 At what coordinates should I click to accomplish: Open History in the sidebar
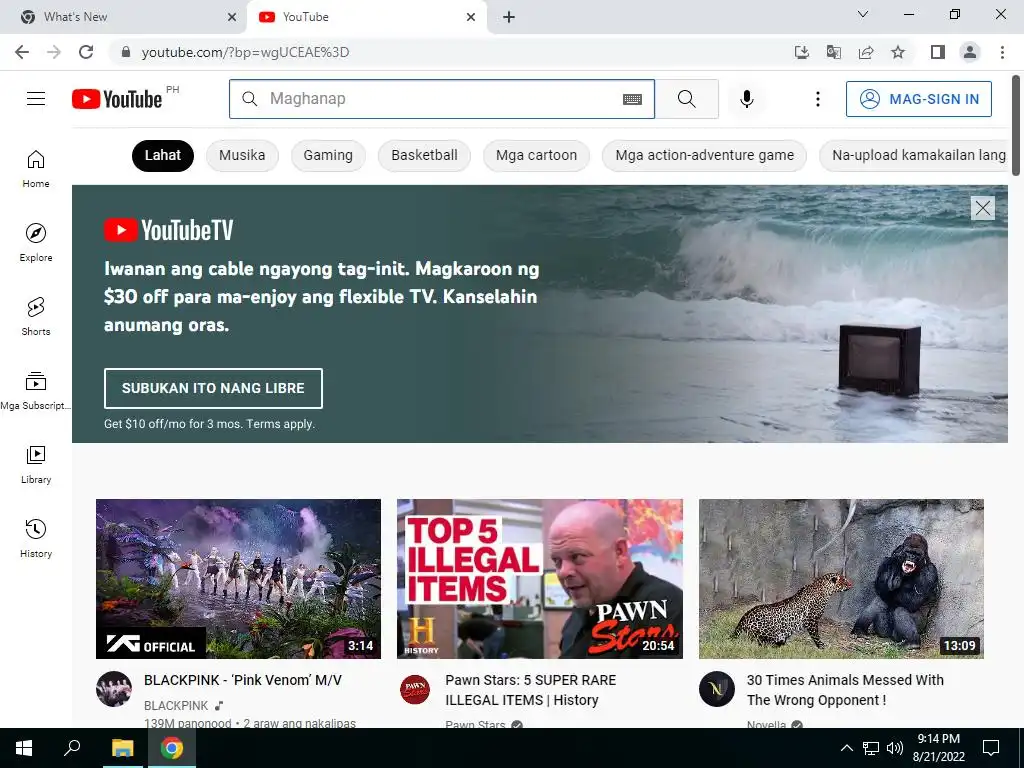click(x=36, y=538)
